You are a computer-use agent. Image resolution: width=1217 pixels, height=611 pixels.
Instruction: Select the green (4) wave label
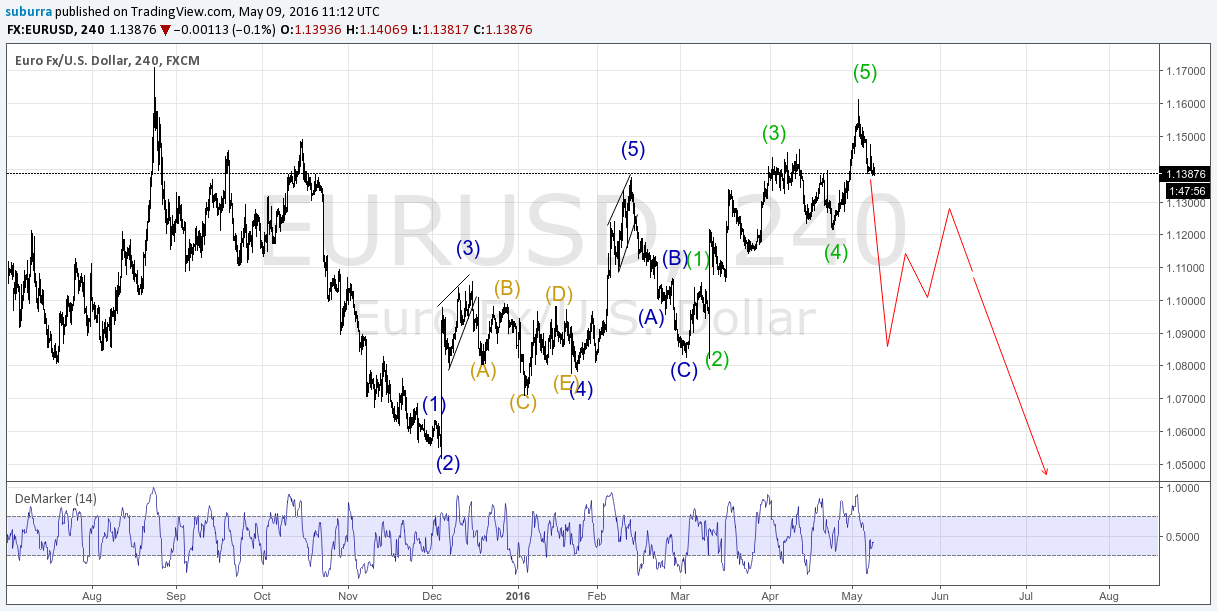click(x=836, y=253)
